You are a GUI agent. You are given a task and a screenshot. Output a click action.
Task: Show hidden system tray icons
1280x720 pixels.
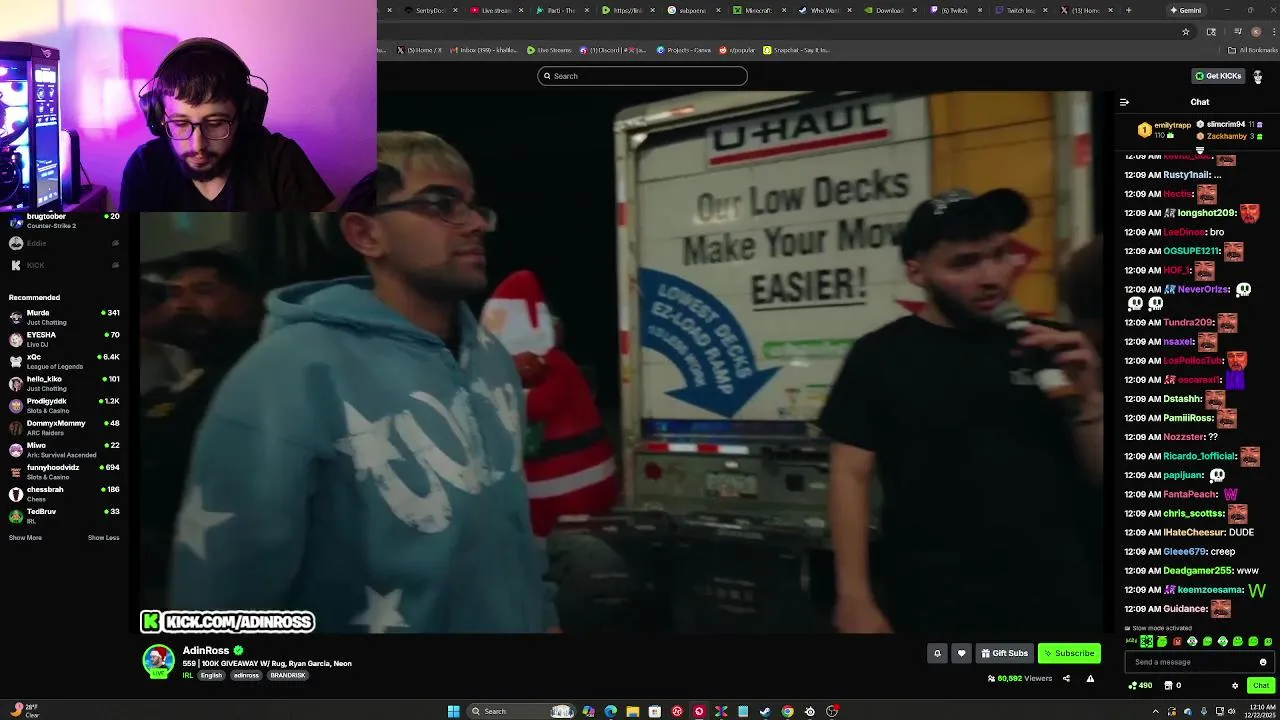click(1156, 711)
